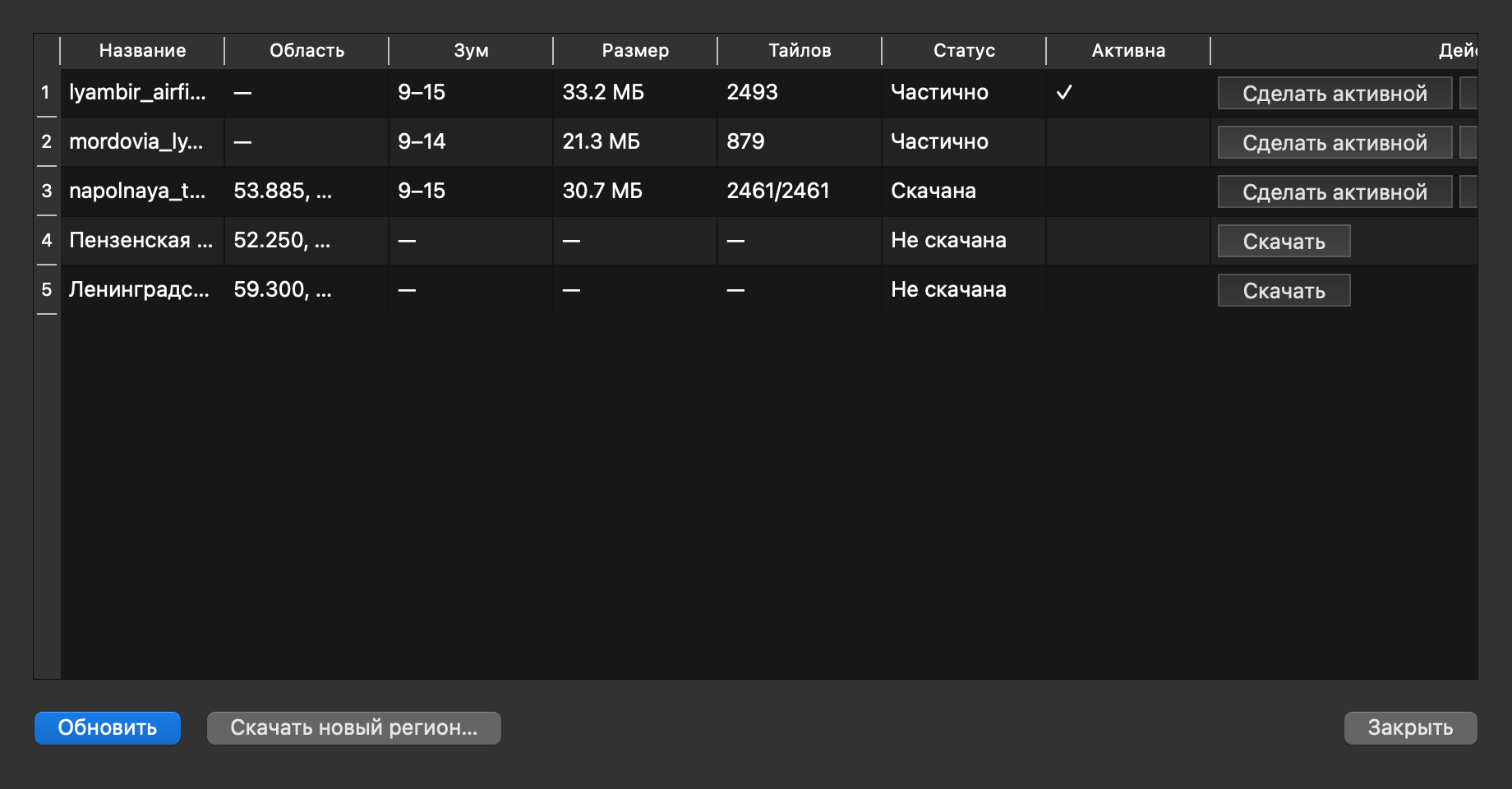1512x789 pixels.
Task: Download the Ленинградс region
Action: click(1284, 290)
